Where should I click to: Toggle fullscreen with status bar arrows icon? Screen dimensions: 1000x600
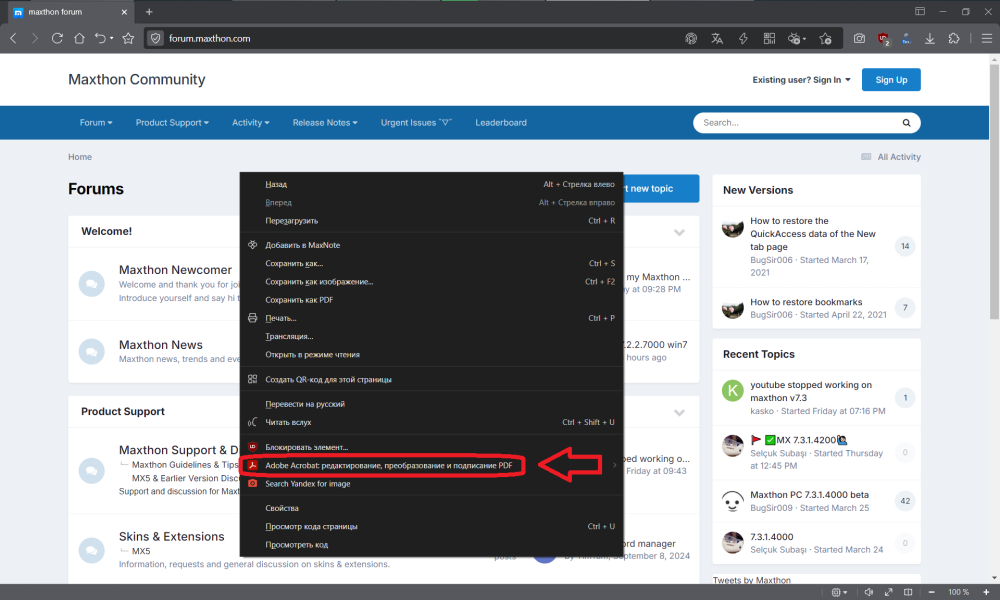click(x=888, y=592)
